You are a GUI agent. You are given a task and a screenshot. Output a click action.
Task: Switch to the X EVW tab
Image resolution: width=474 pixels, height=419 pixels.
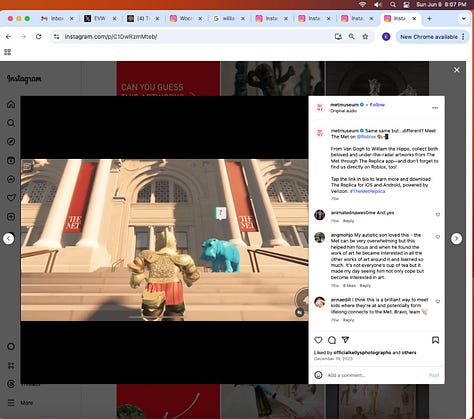coord(99,19)
